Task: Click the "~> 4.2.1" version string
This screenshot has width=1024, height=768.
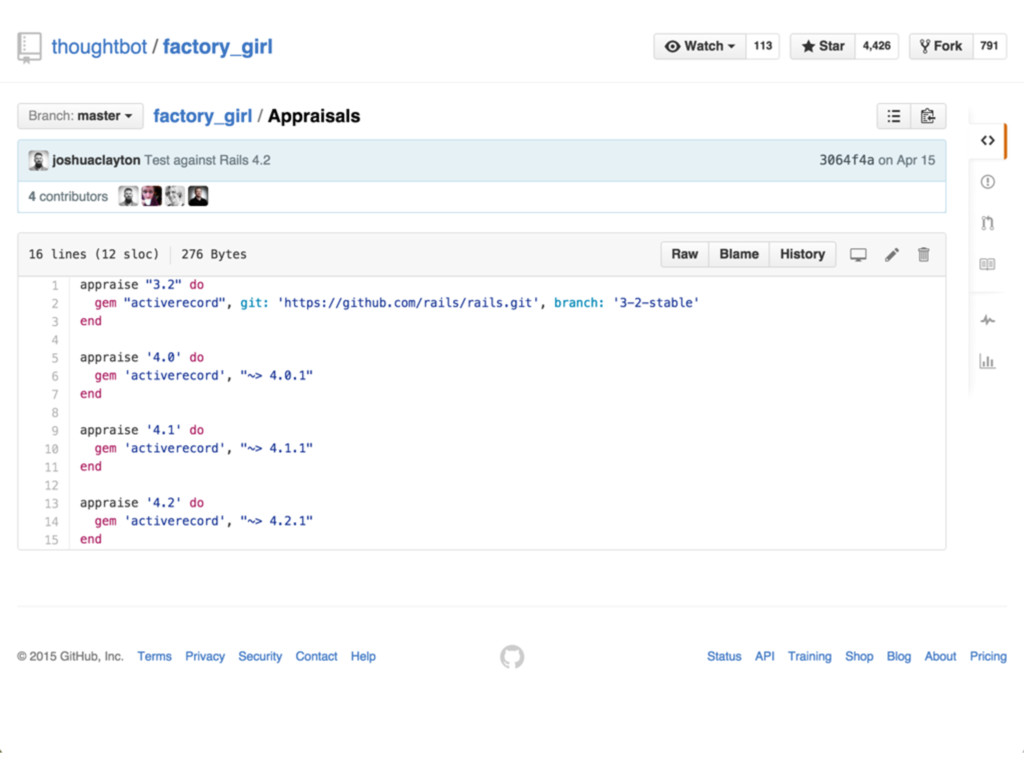Action: tap(276, 521)
